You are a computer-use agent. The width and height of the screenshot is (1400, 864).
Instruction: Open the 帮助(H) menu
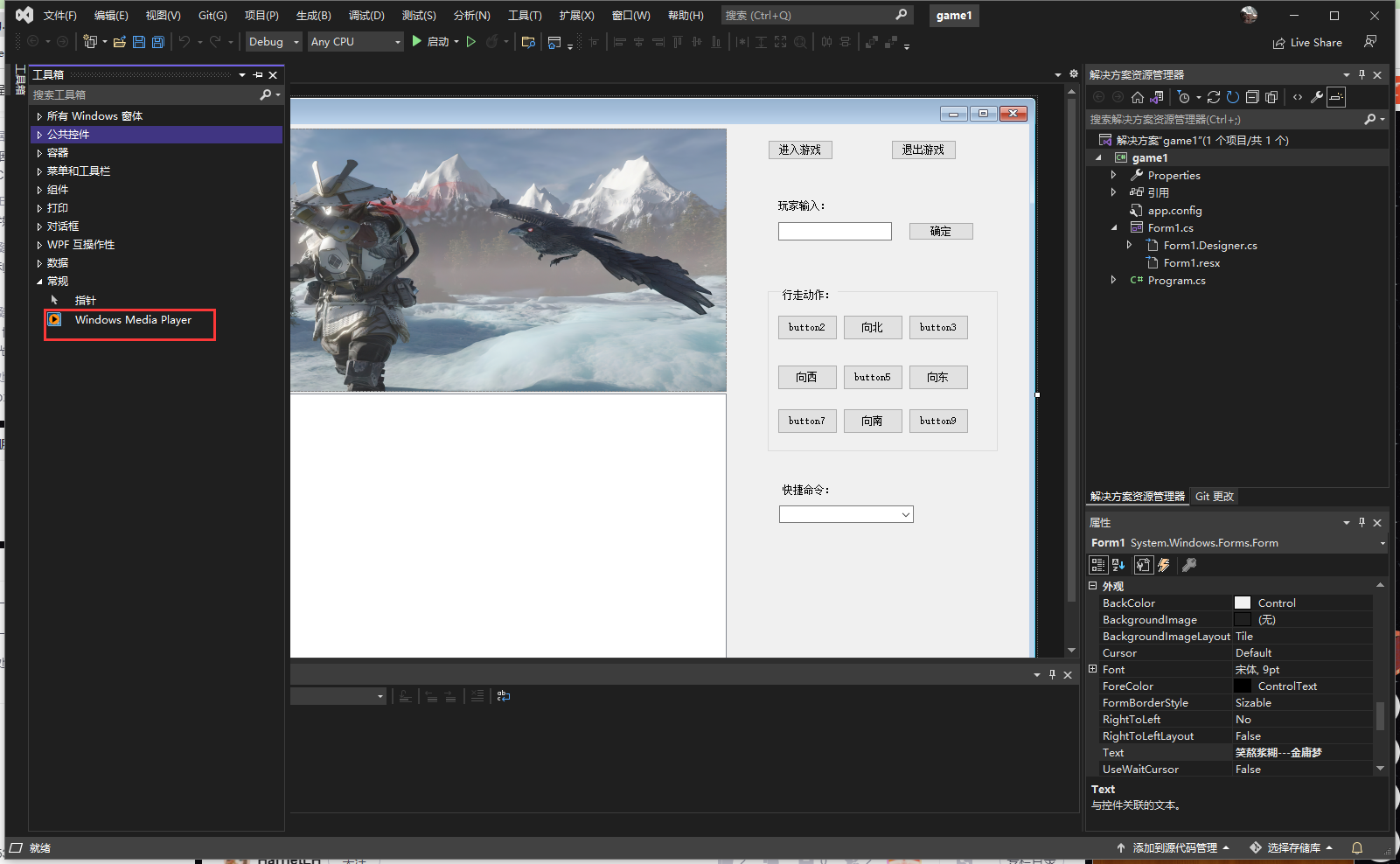(686, 16)
